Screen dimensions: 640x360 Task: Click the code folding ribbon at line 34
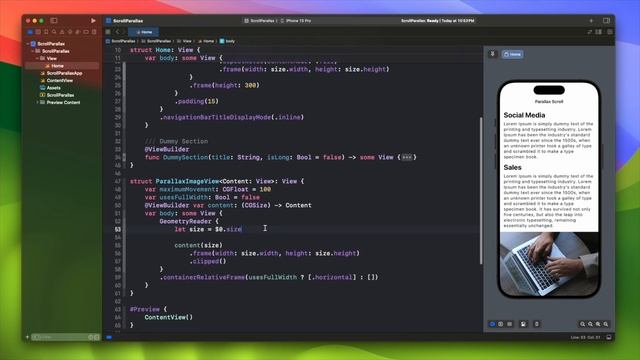(x=124, y=157)
